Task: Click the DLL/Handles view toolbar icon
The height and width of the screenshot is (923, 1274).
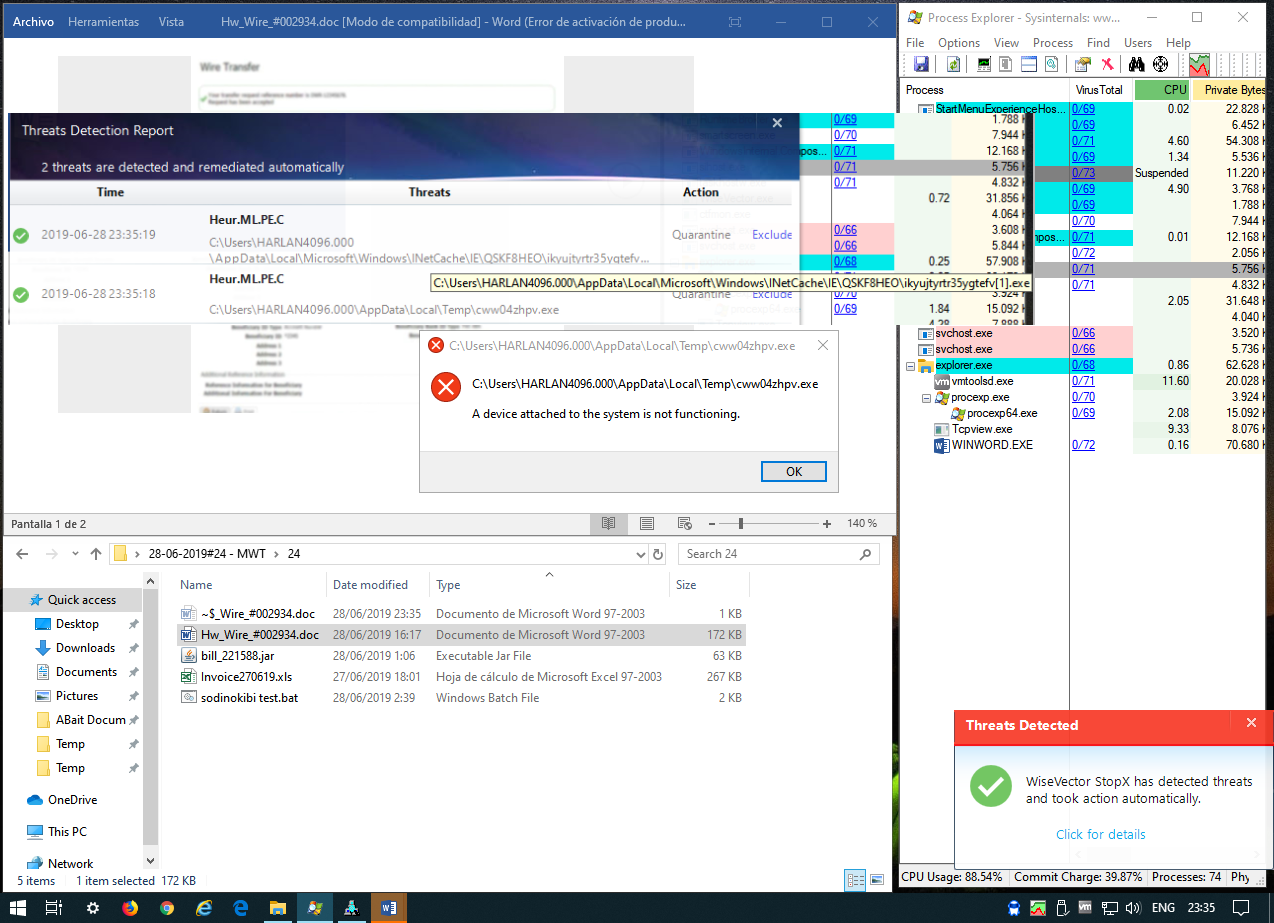Action: 1051,65
